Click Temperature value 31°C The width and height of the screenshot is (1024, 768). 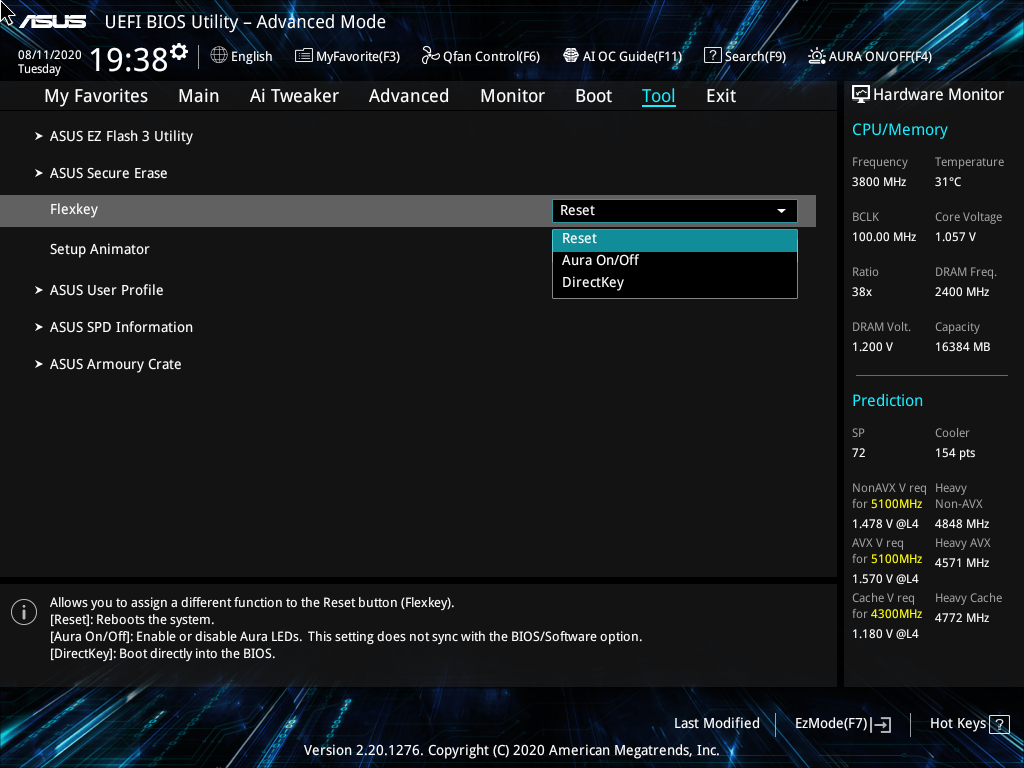[x=948, y=182]
